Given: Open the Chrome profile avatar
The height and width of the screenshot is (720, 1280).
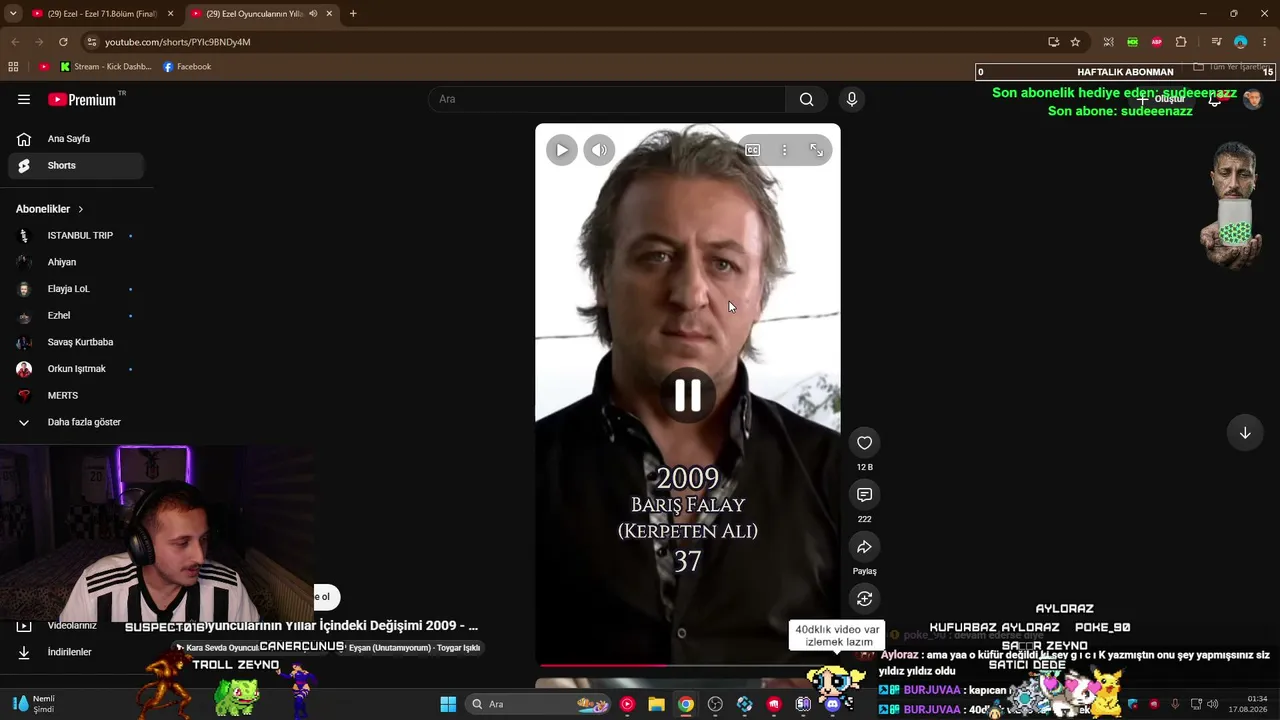Looking at the screenshot, I should click(1240, 42).
